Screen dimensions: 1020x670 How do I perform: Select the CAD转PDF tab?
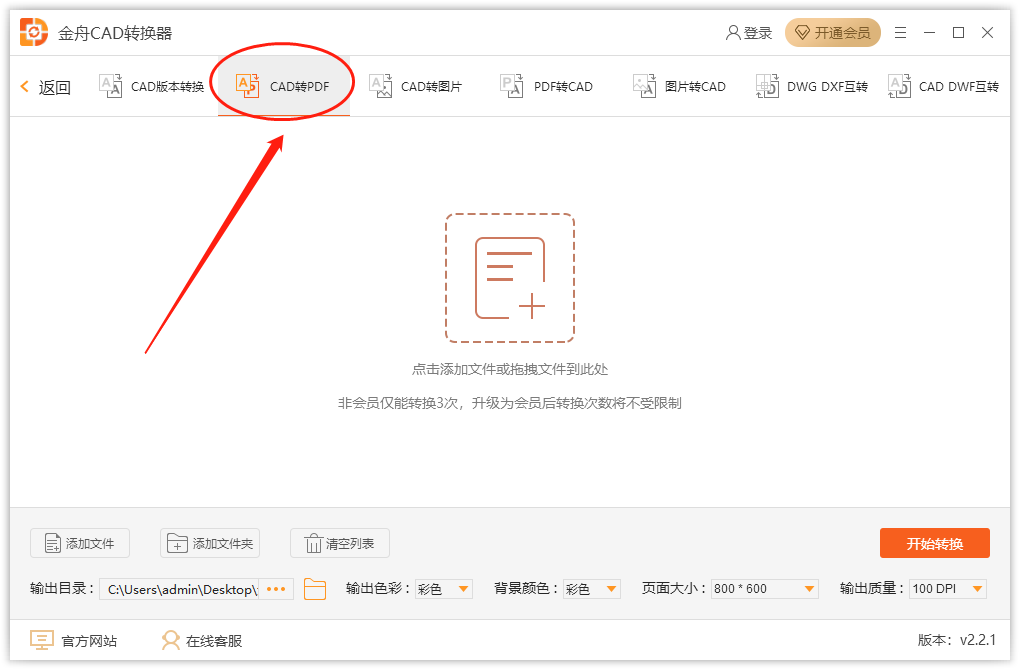point(283,87)
